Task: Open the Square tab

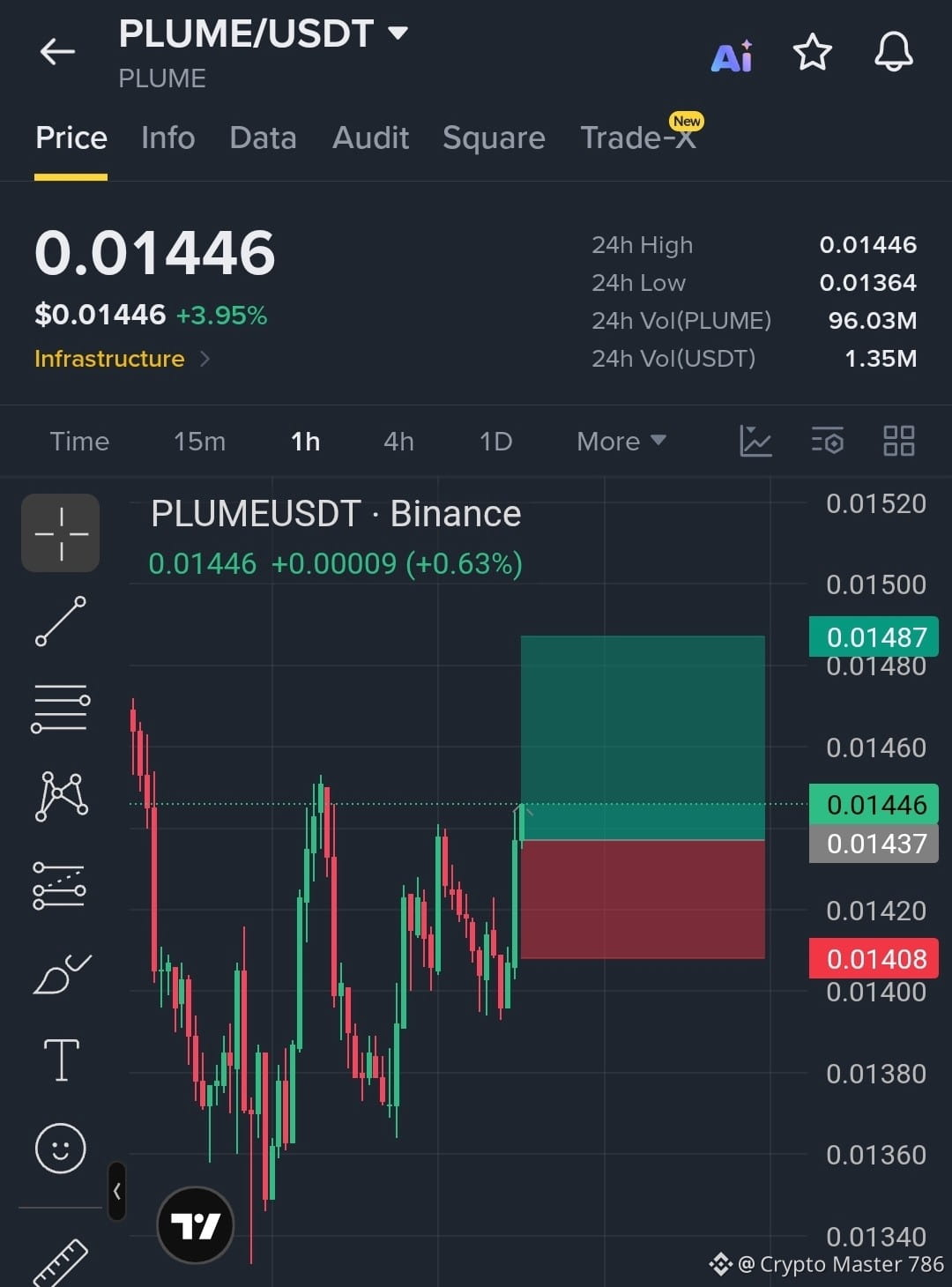Action: [x=494, y=138]
